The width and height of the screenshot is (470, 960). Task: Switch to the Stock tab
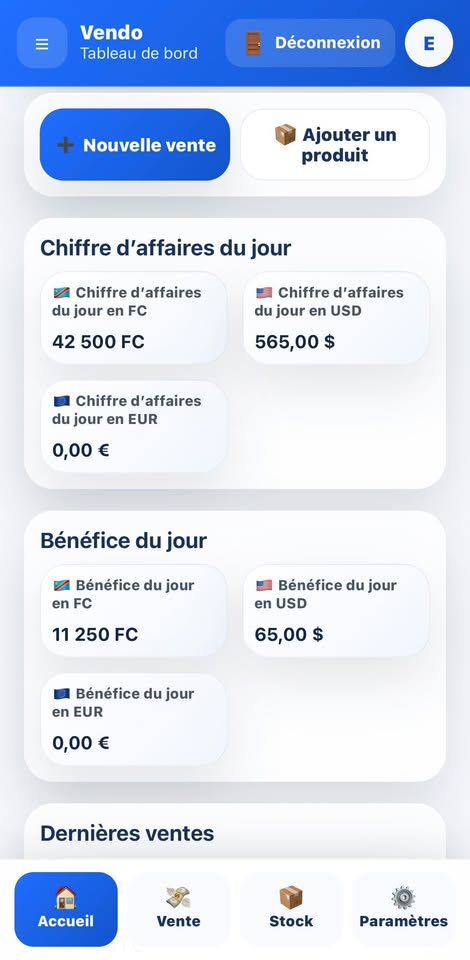point(291,909)
